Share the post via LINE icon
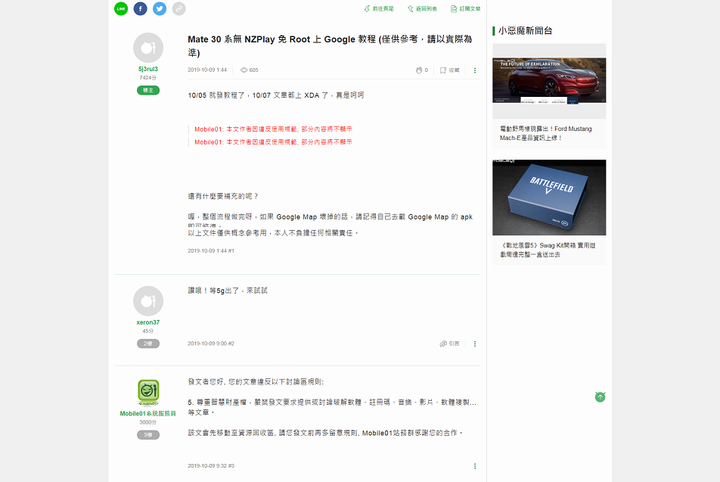 (121, 8)
